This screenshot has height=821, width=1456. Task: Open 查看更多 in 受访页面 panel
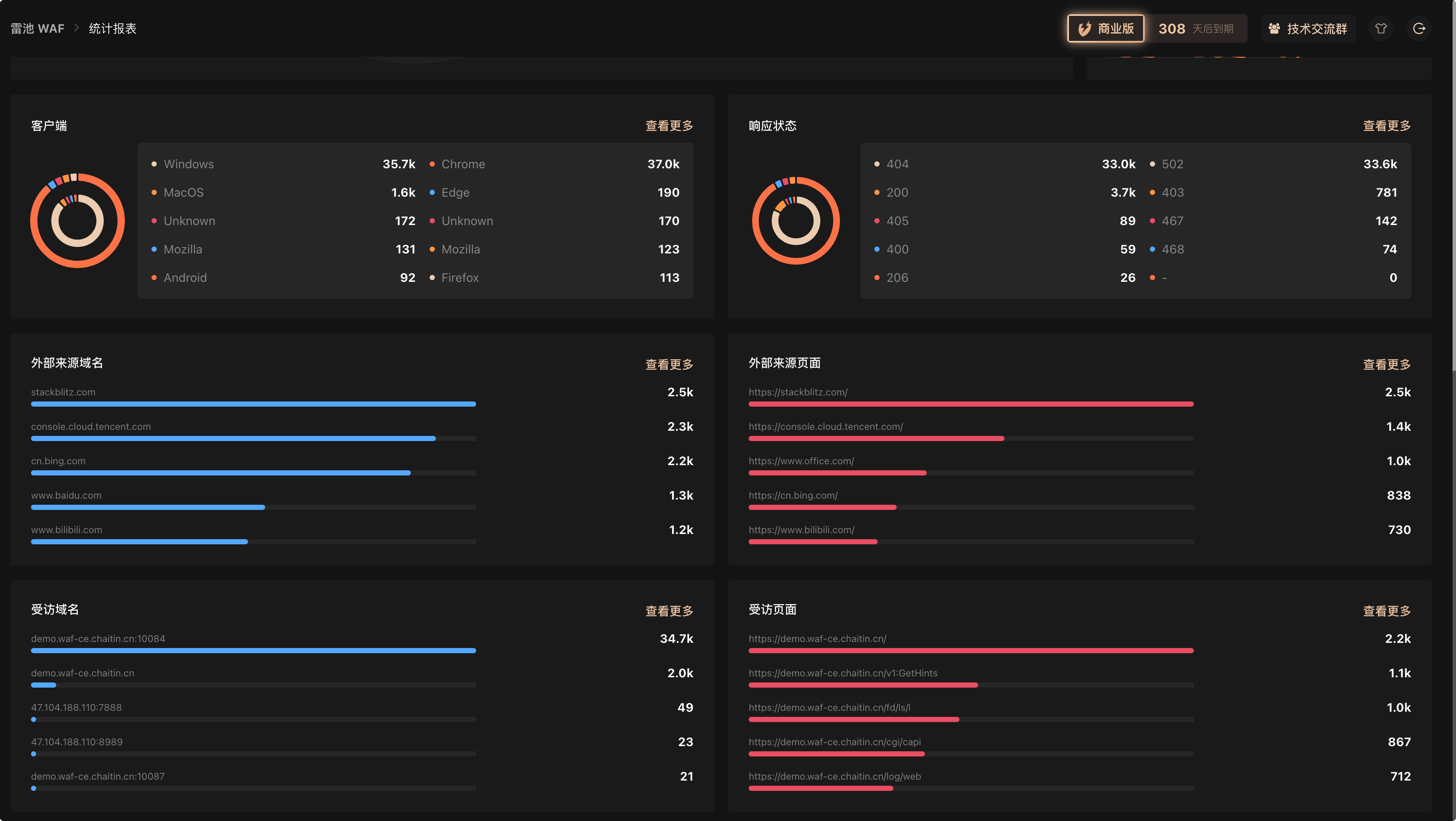coord(1387,611)
